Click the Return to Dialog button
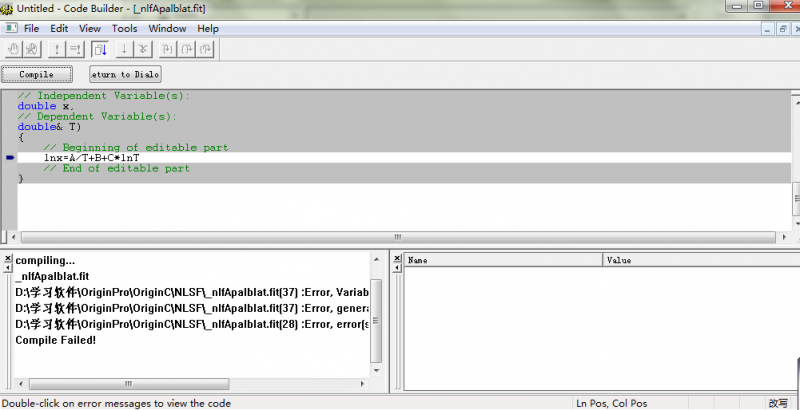This screenshot has height=410, width=800. pos(125,74)
